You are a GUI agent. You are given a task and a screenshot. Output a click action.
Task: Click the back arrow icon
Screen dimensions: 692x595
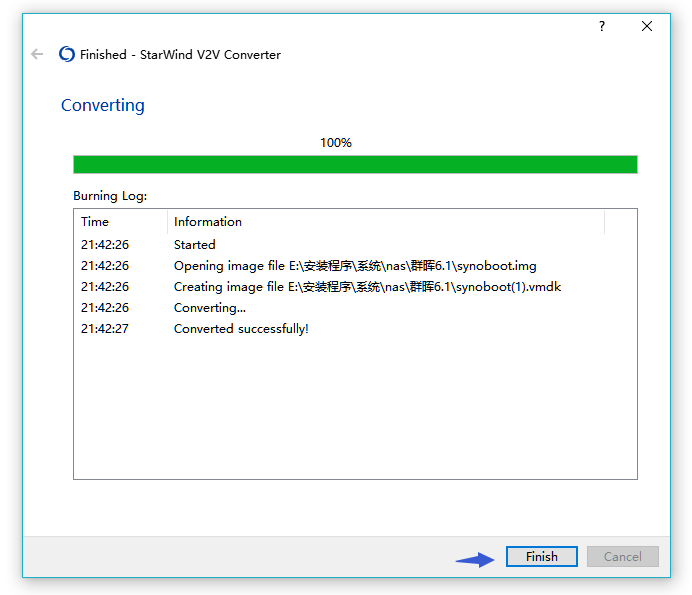coord(37,54)
